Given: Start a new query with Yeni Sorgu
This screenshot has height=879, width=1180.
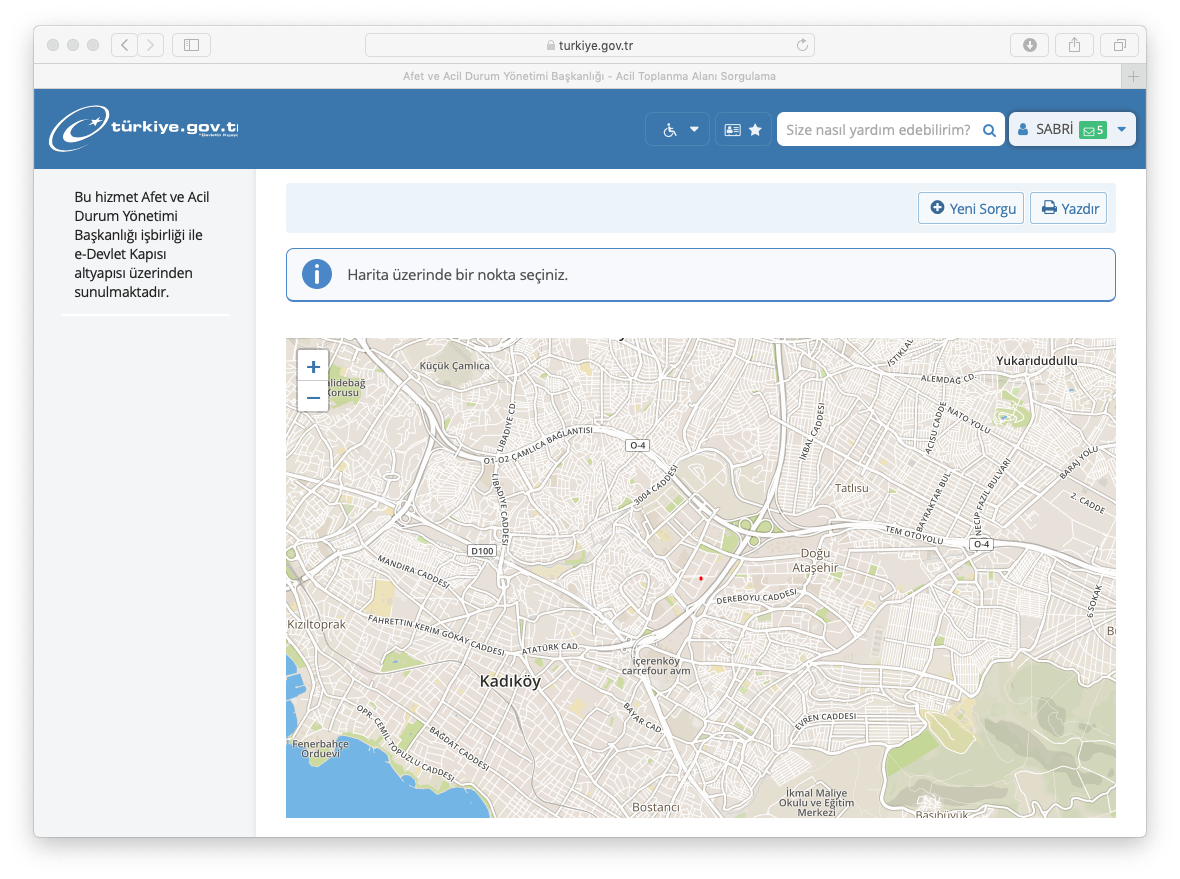Looking at the screenshot, I should click(x=971, y=208).
